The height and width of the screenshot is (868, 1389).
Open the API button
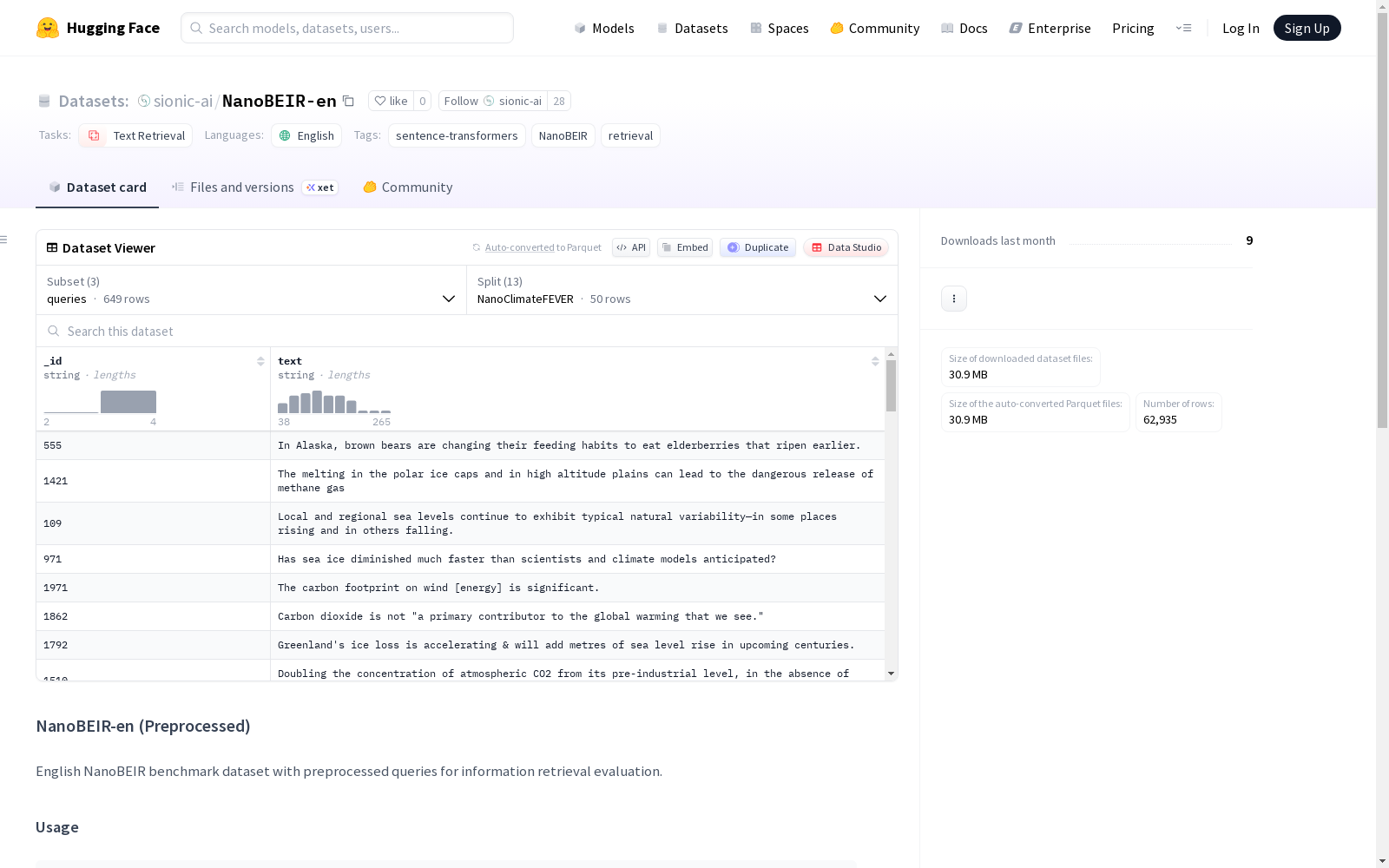[x=631, y=247]
